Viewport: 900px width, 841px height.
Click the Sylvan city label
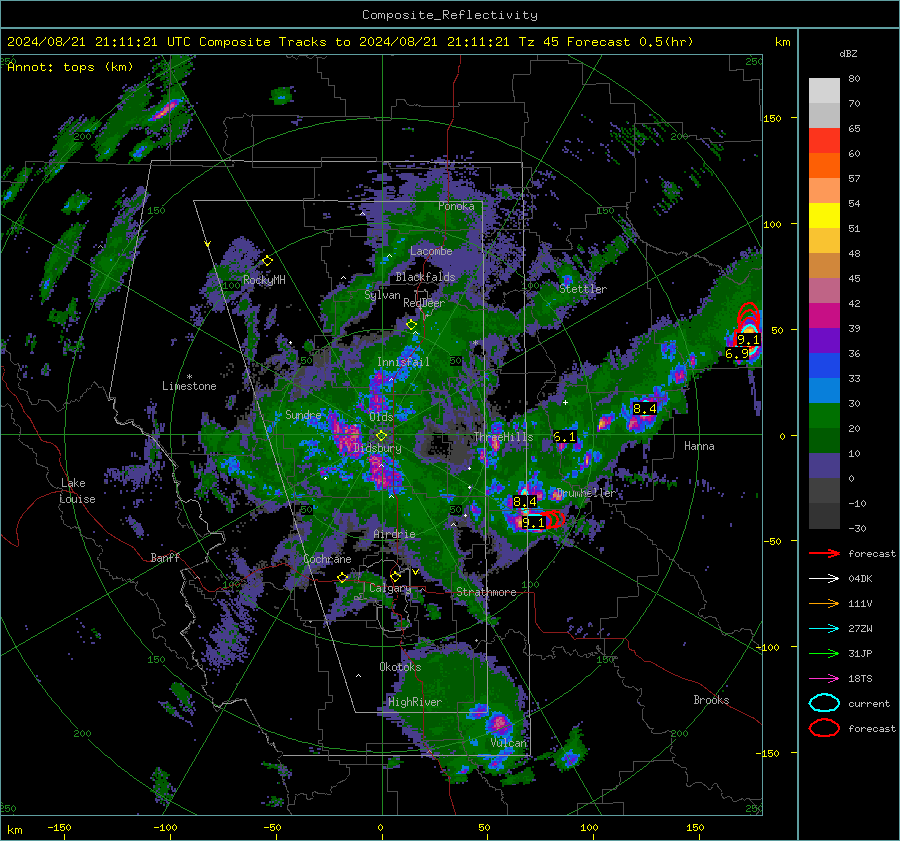[x=382, y=295]
